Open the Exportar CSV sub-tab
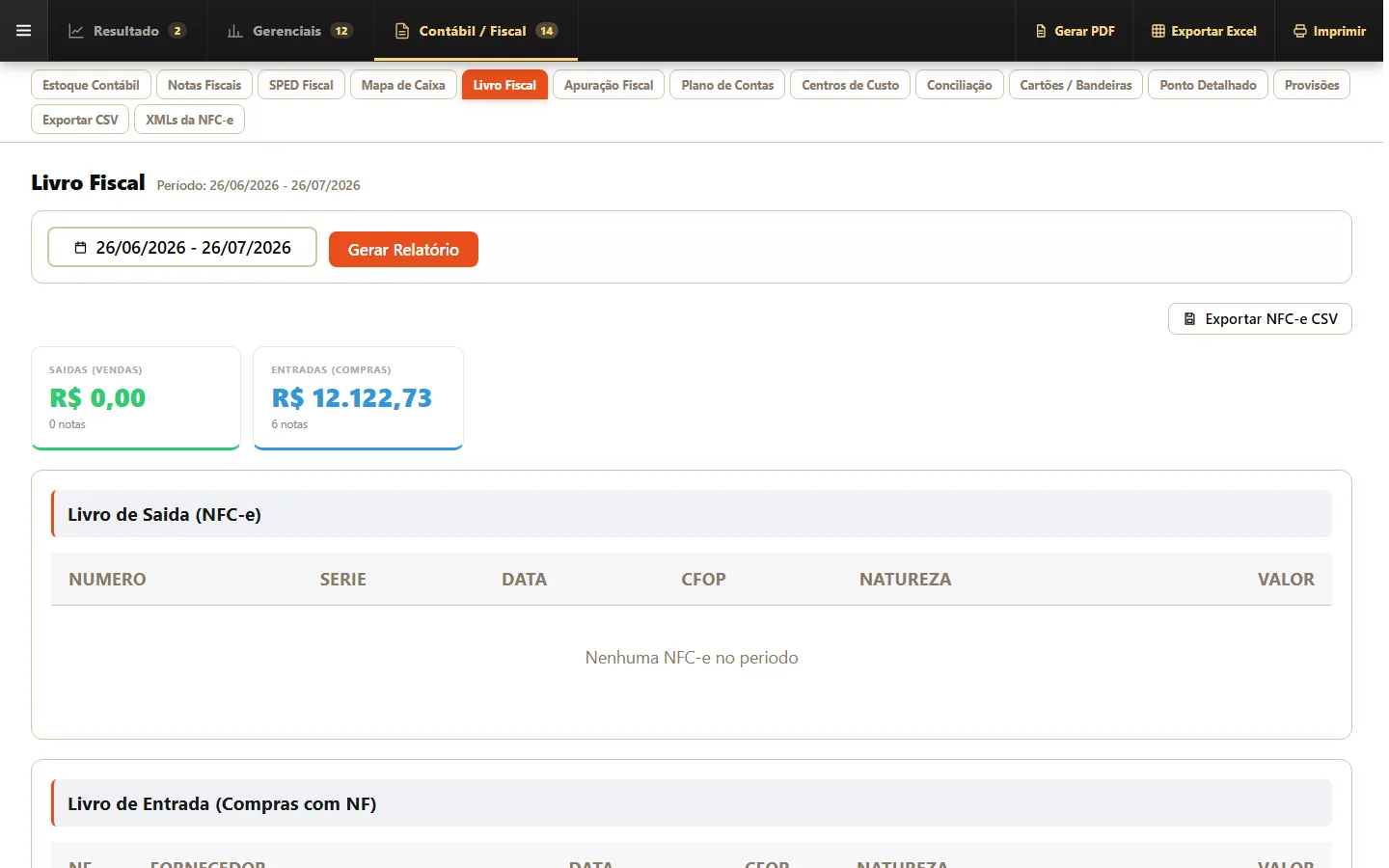This screenshot has height=868, width=1389. click(x=80, y=120)
